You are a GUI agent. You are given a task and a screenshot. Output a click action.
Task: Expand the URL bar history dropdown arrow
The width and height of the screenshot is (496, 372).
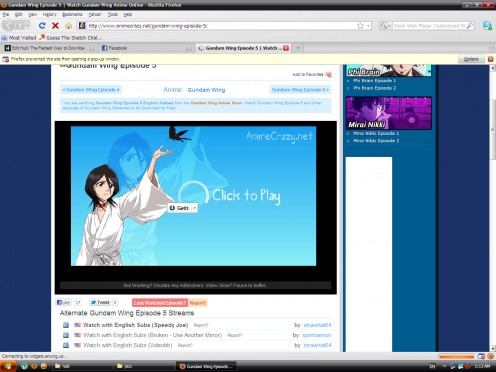[368, 26]
